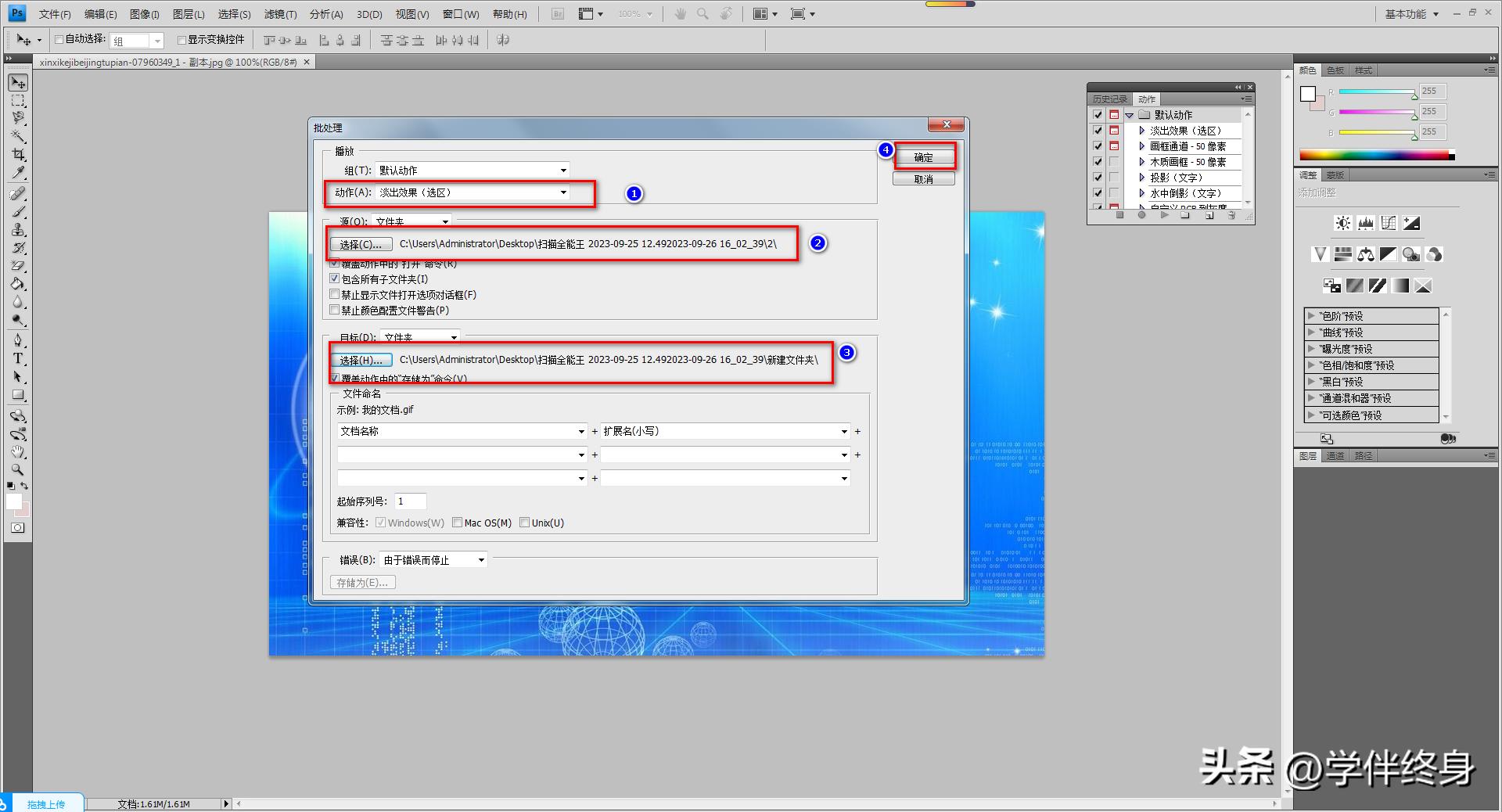Open the 图层(L) menu
The width and height of the screenshot is (1502, 812).
click(189, 14)
